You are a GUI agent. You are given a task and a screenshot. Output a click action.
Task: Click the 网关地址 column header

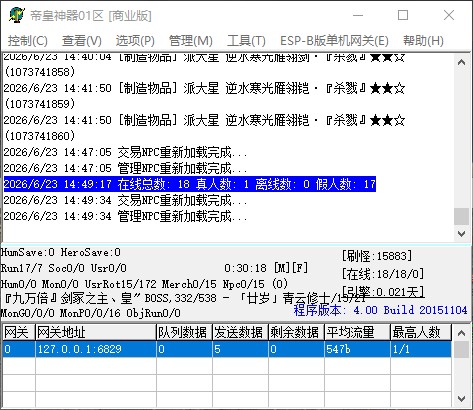(x=96, y=332)
